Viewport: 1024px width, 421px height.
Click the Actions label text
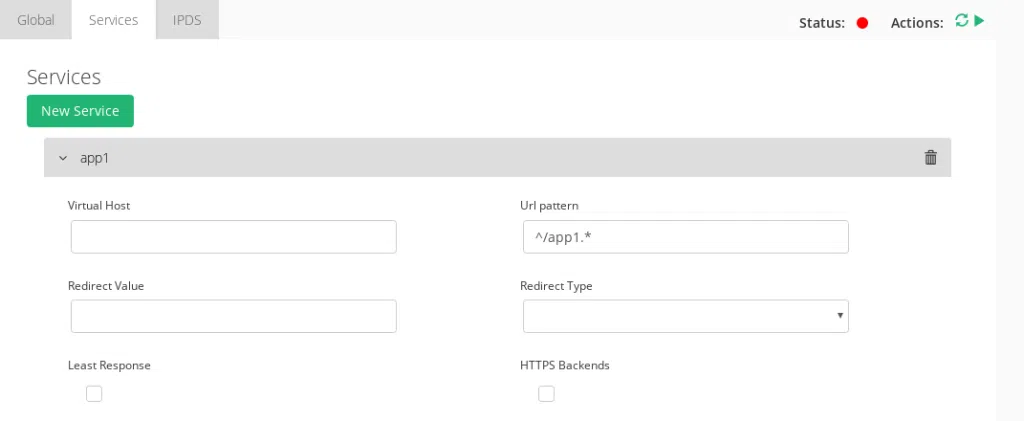(x=916, y=23)
